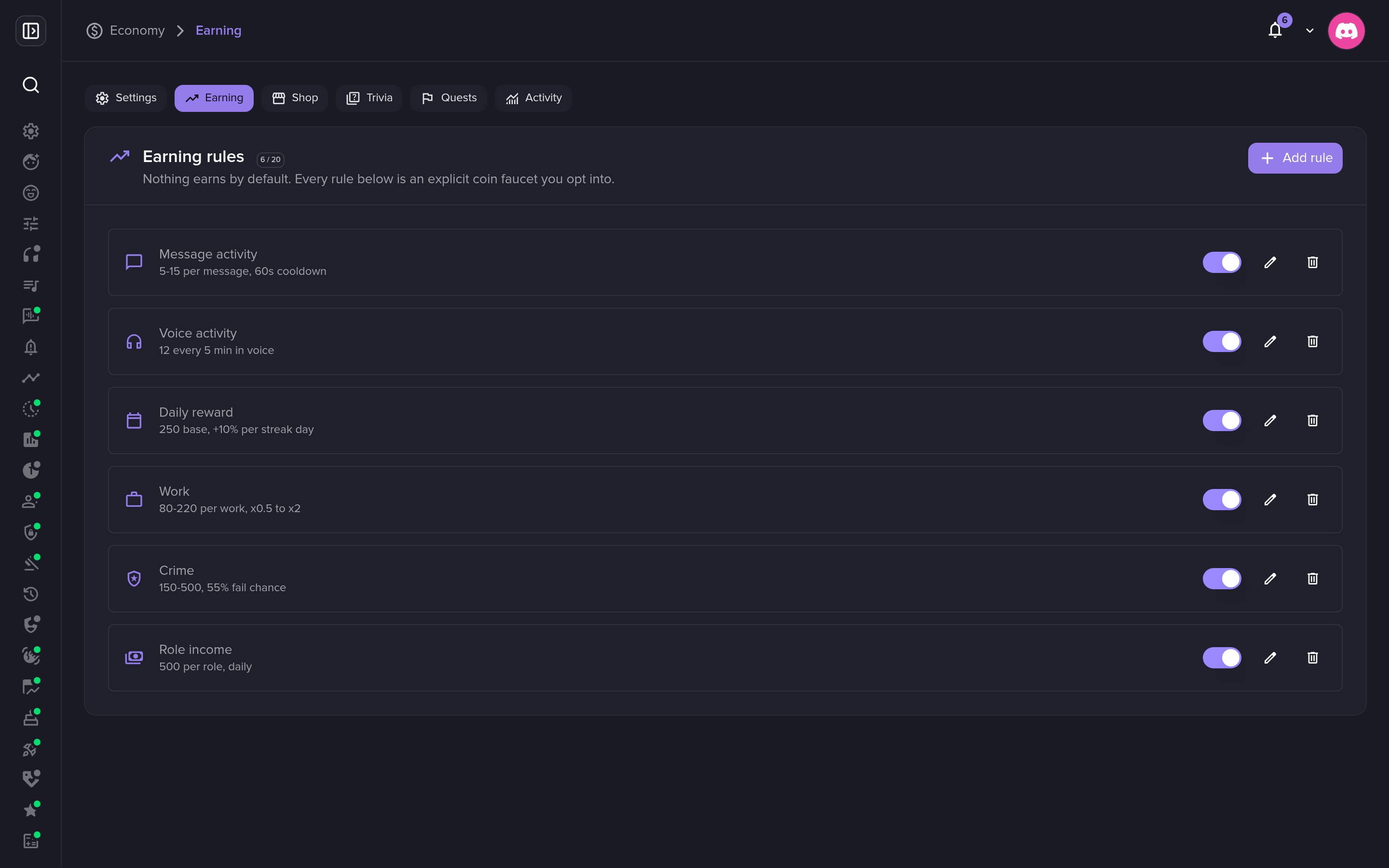Click the sidebar music queue icon
The height and width of the screenshot is (868, 1389).
point(31,285)
